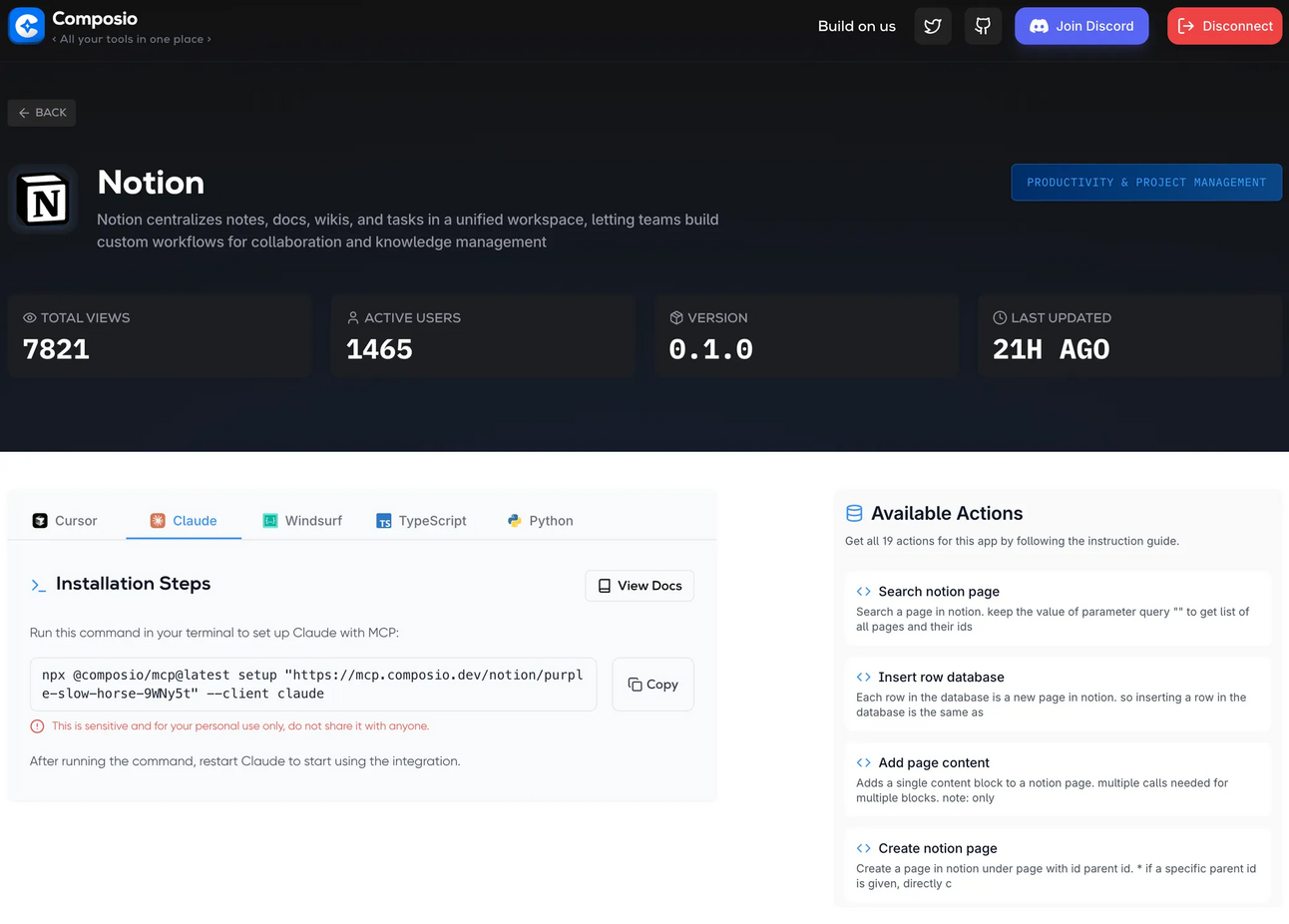Click code icon beside Search notion page
The height and width of the screenshot is (924, 1289).
tap(864, 592)
